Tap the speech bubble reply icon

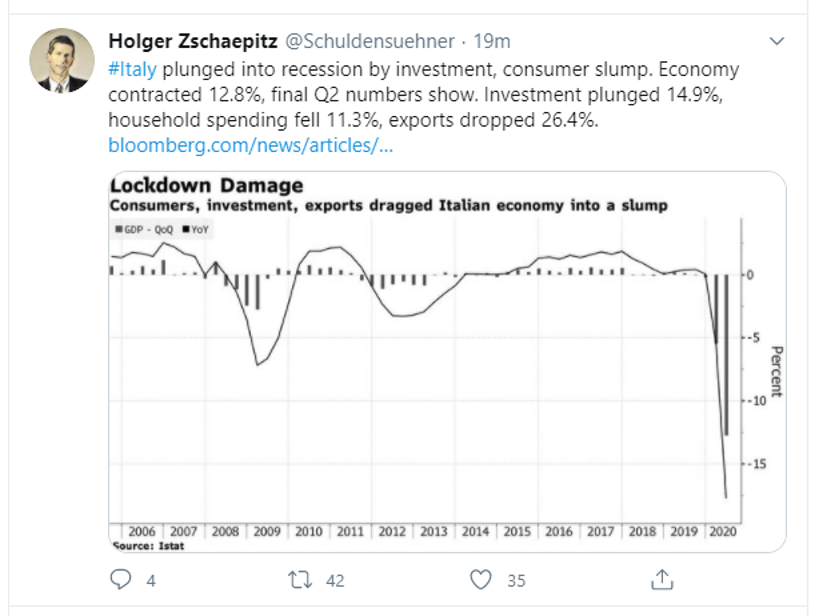(119, 577)
